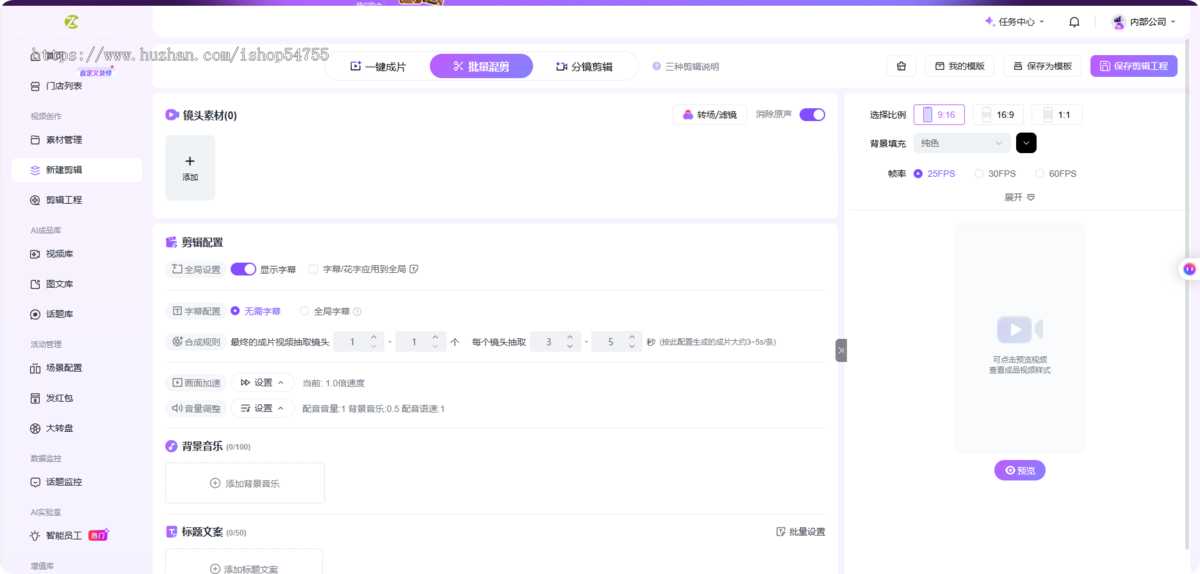Choose the 9:16 aspect ratio
1200x574 pixels.
[939, 115]
